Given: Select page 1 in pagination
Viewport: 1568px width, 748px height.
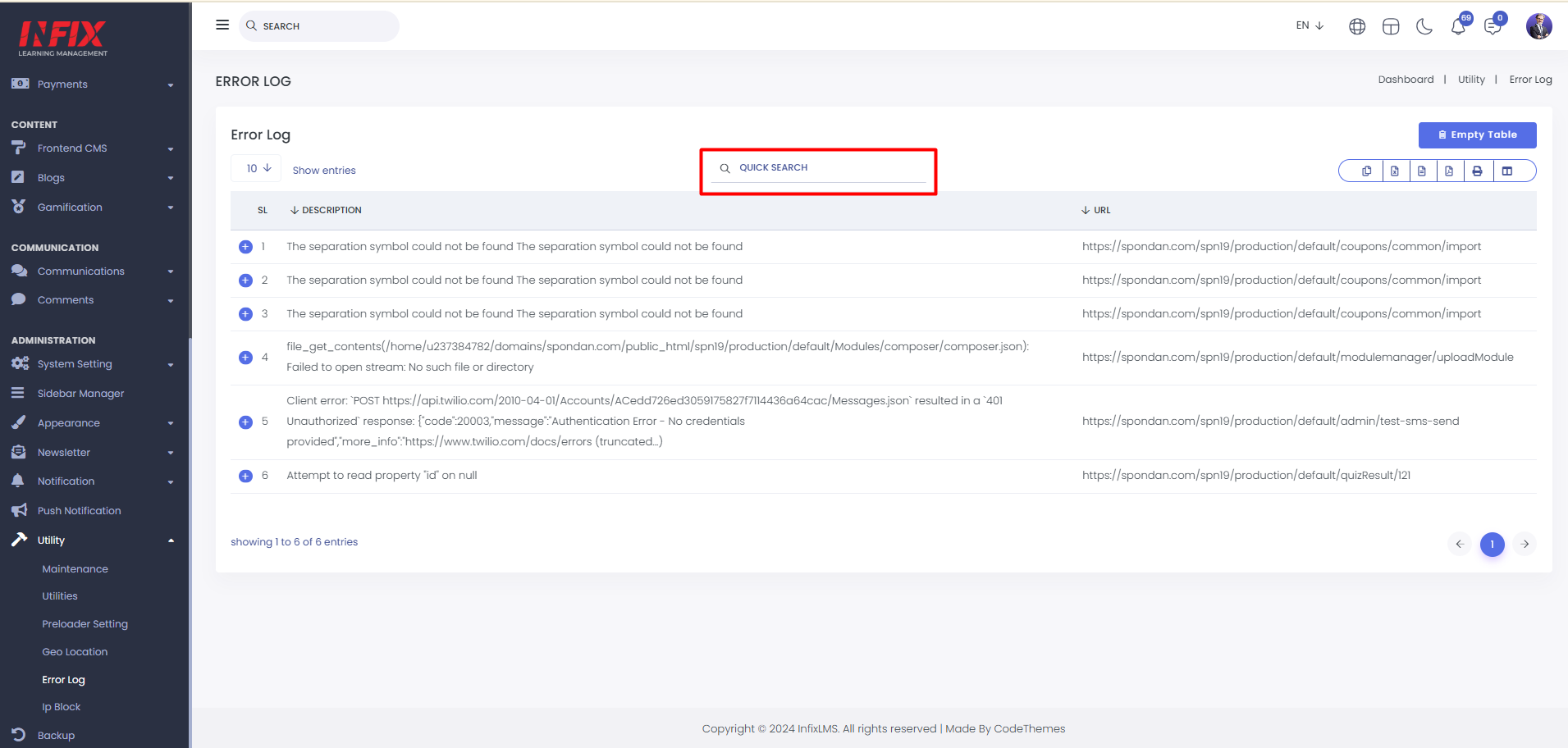Looking at the screenshot, I should [1492, 544].
